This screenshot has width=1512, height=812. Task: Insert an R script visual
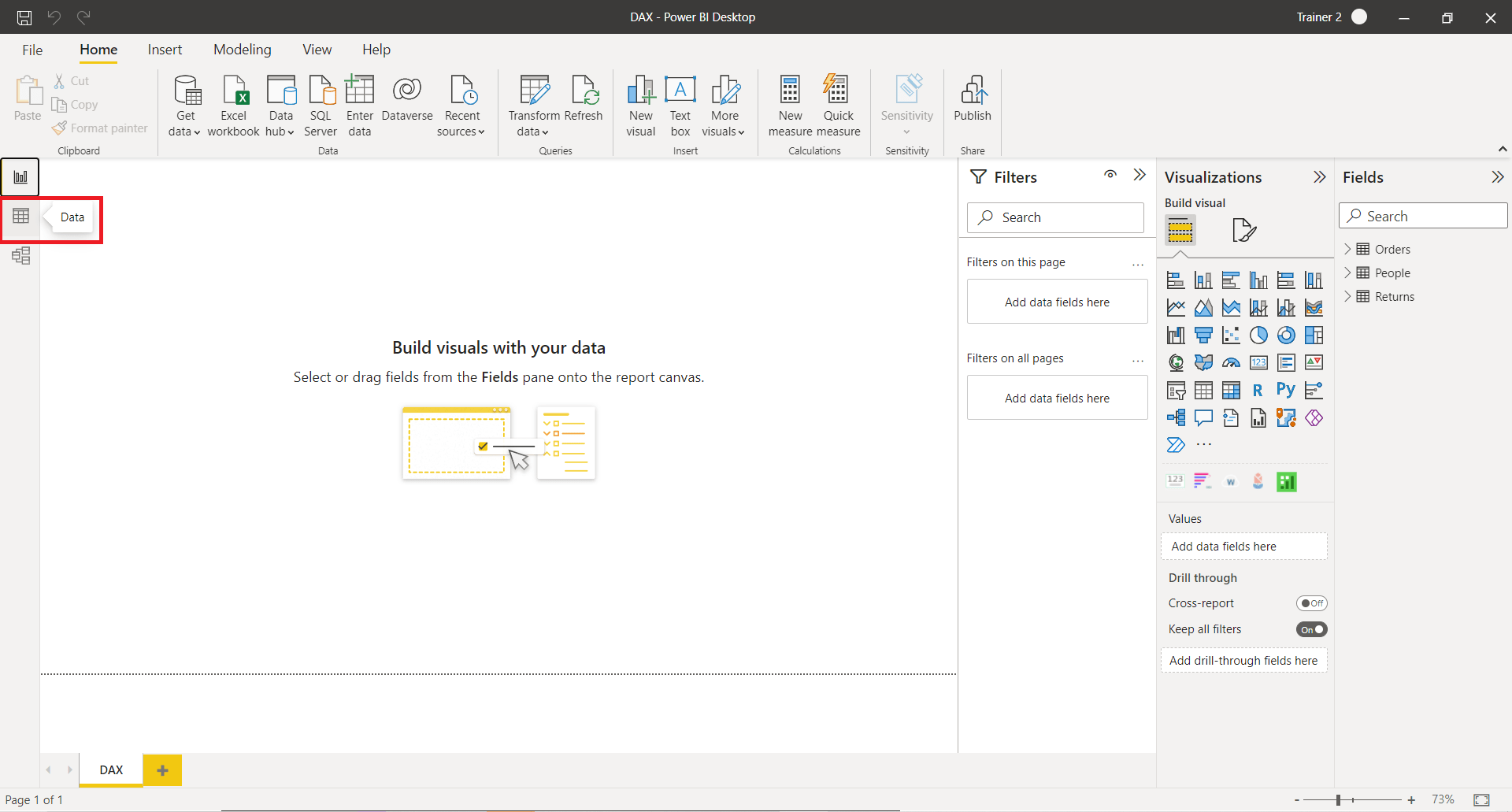pyautogui.click(x=1258, y=390)
